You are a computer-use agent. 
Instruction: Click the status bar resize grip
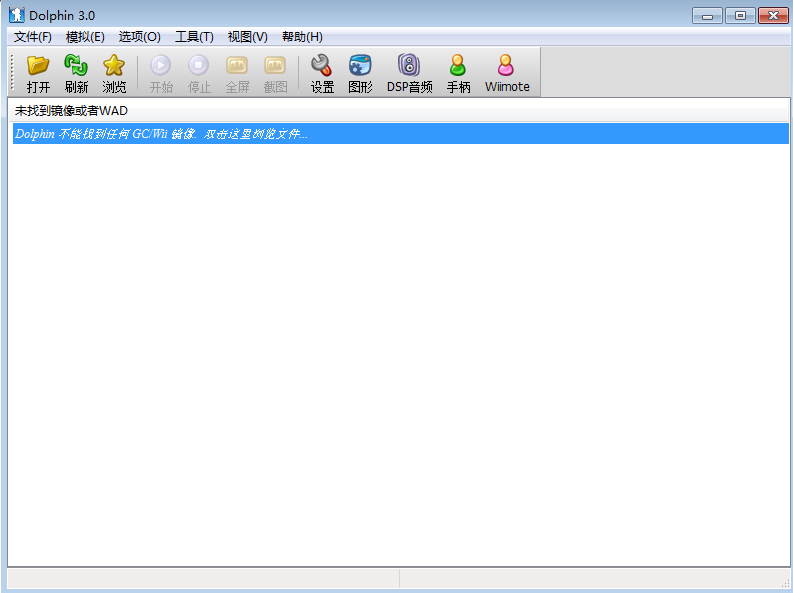784,582
